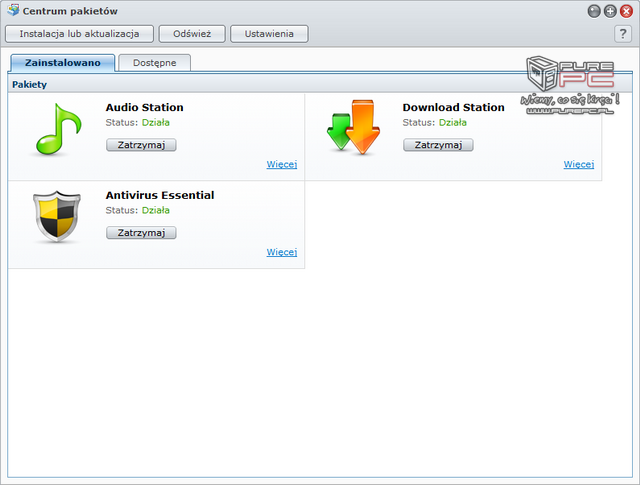Switch to the Zainstalowano tab
Image resolution: width=640 pixels, height=485 pixels.
[63, 63]
